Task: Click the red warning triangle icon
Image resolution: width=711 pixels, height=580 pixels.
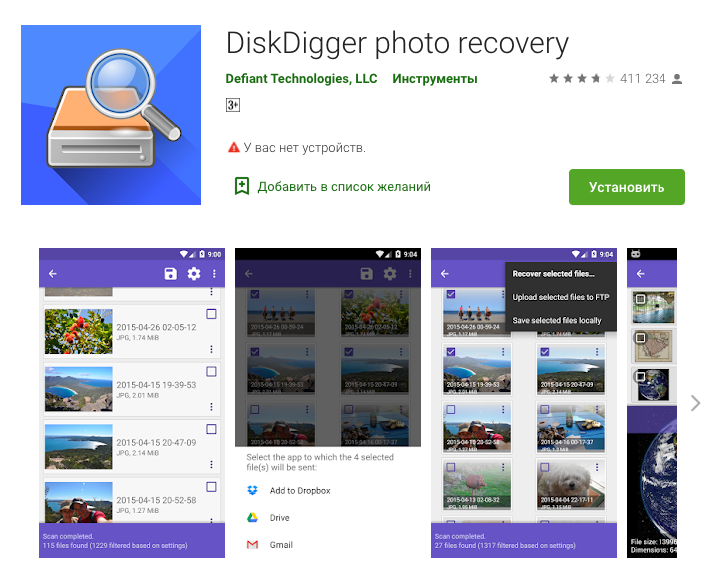Action: pyautogui.click(x=234, y=147)
